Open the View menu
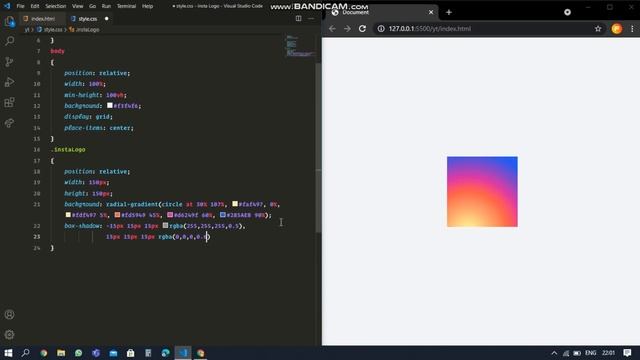640x360 pixels. coord(78,6)
